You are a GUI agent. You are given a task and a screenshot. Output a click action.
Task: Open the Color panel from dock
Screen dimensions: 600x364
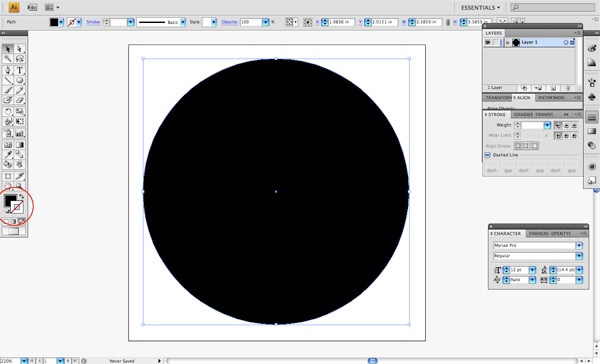click(592, 48)
